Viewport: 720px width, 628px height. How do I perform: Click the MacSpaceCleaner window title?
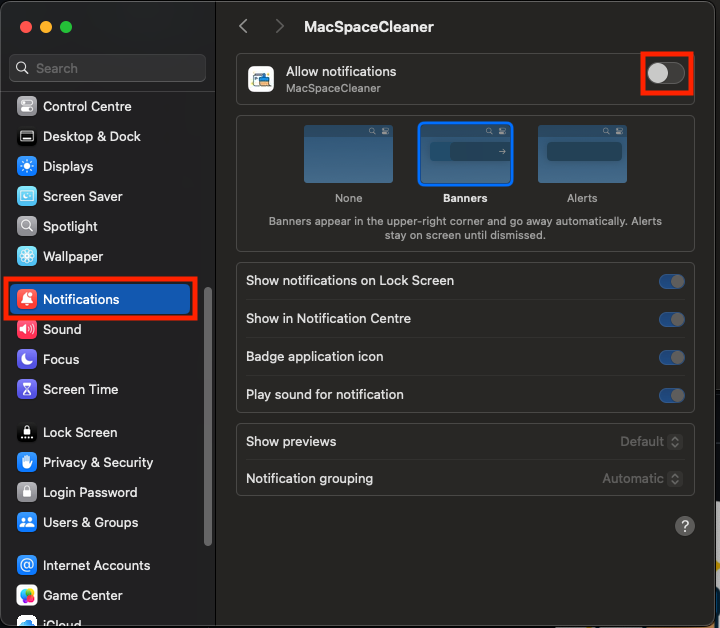369,27
